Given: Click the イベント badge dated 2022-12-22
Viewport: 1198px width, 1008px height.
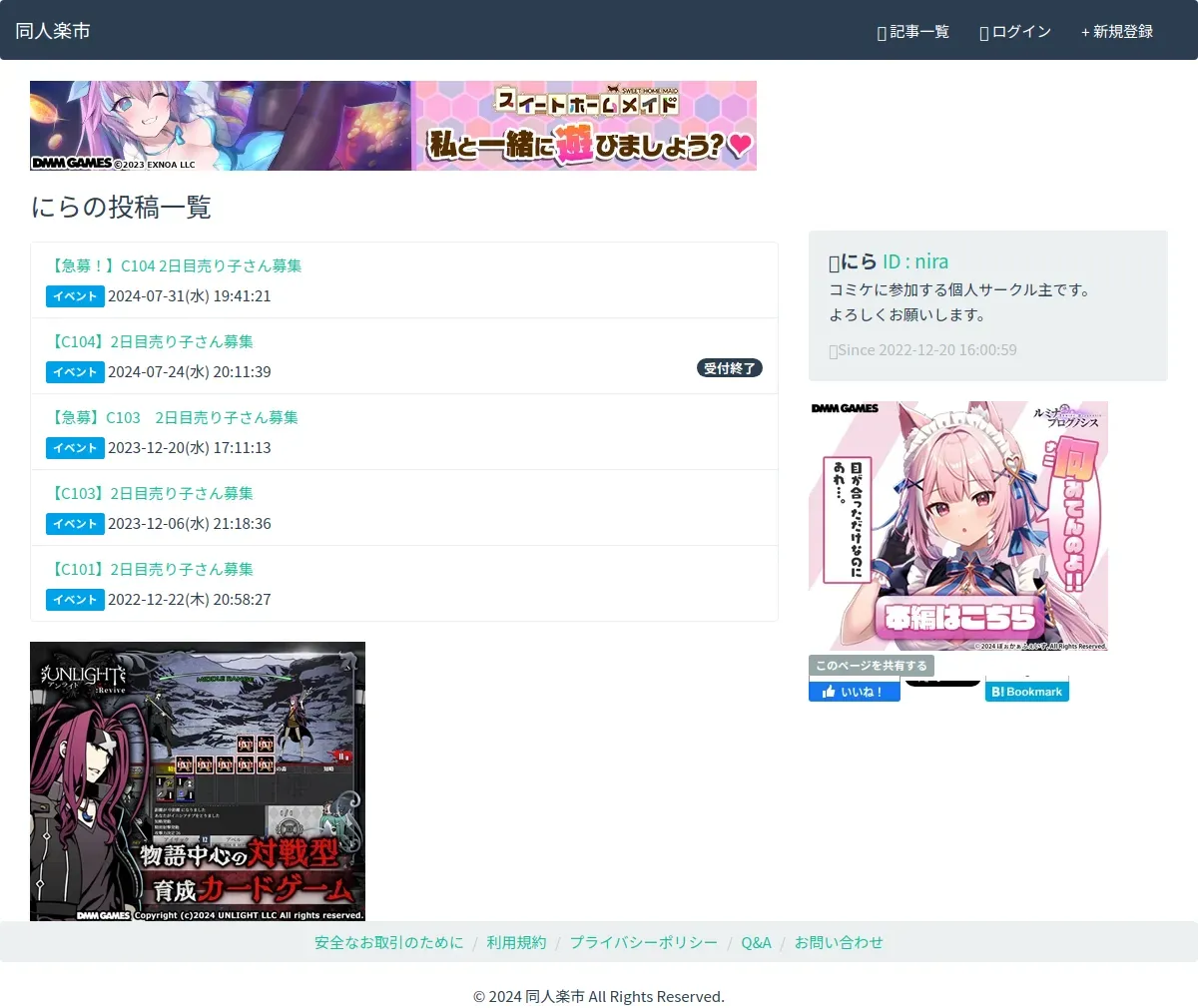Looking at the screenshot, I should tap(75, 600).
